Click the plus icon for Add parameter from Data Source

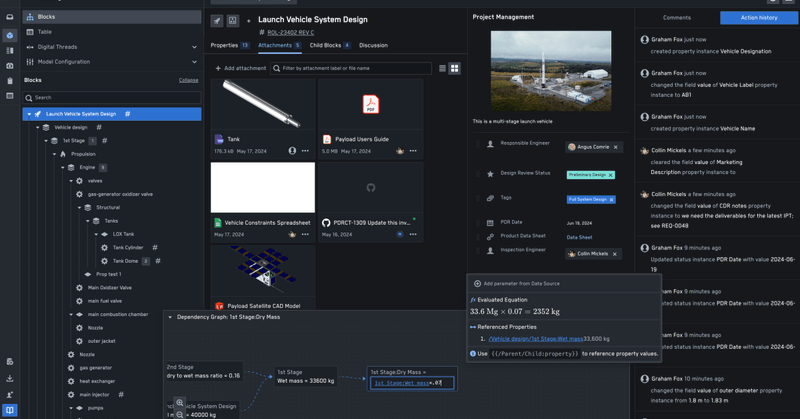point(478,283)
